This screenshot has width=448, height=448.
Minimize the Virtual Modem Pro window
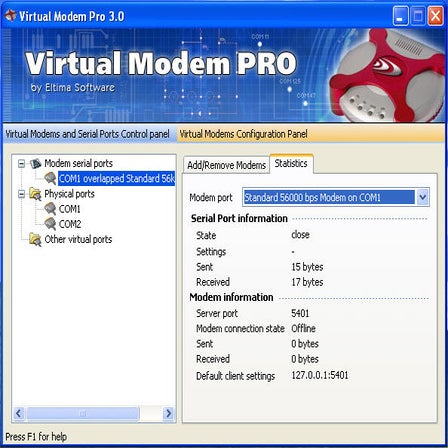pyautogui.click(x=400, y=15)
